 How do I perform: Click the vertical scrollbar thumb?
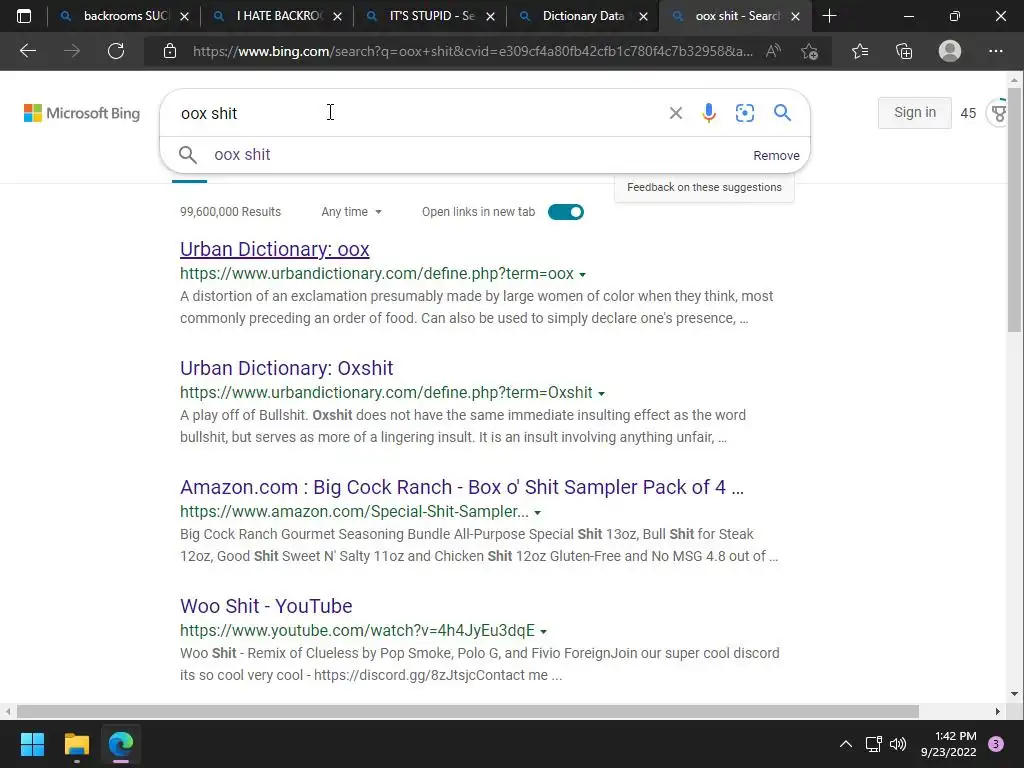1014,210
